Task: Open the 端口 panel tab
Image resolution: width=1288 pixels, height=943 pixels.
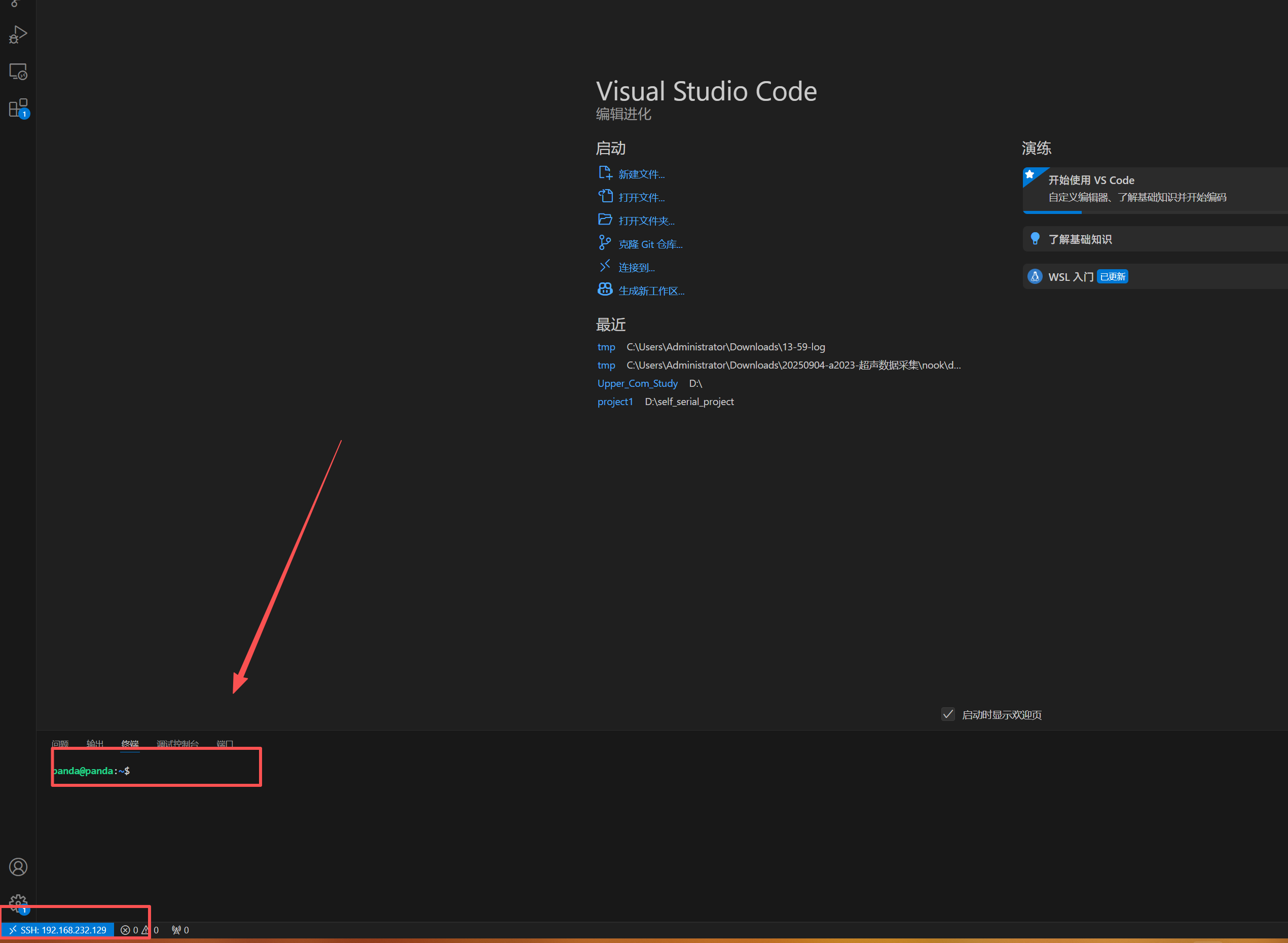Action: [x=225, y=744]
